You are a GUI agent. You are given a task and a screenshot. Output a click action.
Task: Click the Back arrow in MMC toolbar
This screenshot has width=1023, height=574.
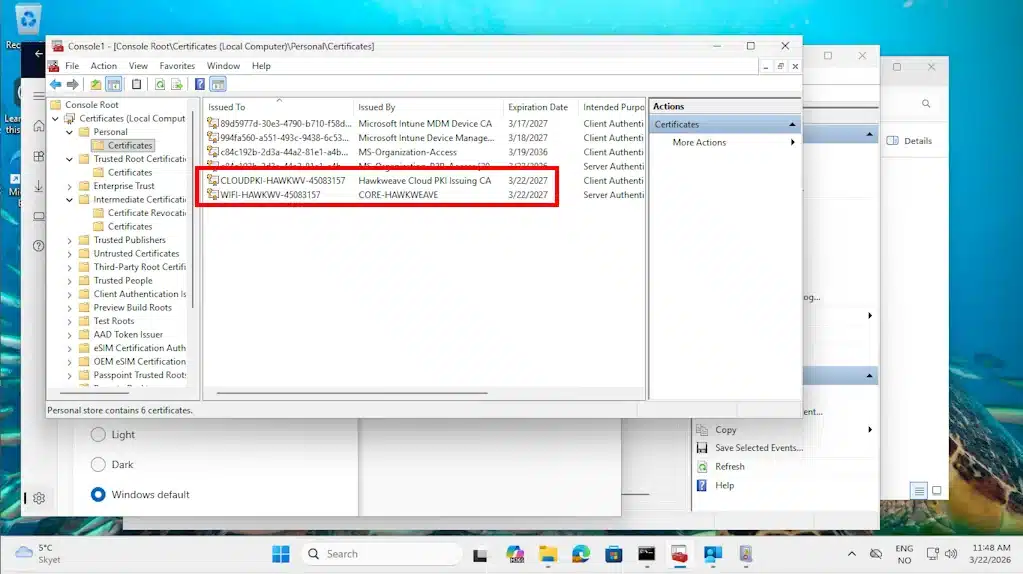point(56,85)
